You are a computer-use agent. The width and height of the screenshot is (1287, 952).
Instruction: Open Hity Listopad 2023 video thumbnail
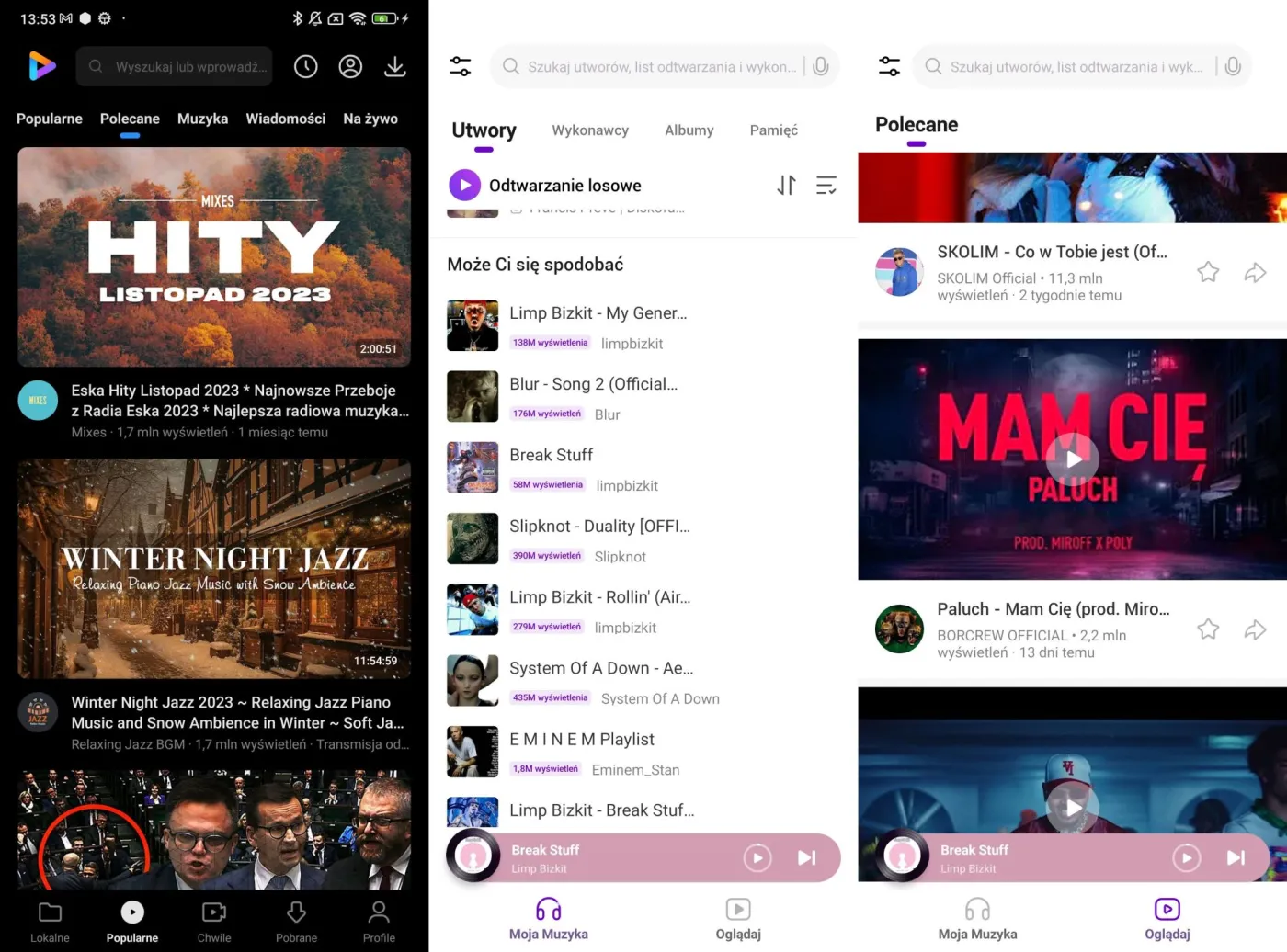[214, 256]
